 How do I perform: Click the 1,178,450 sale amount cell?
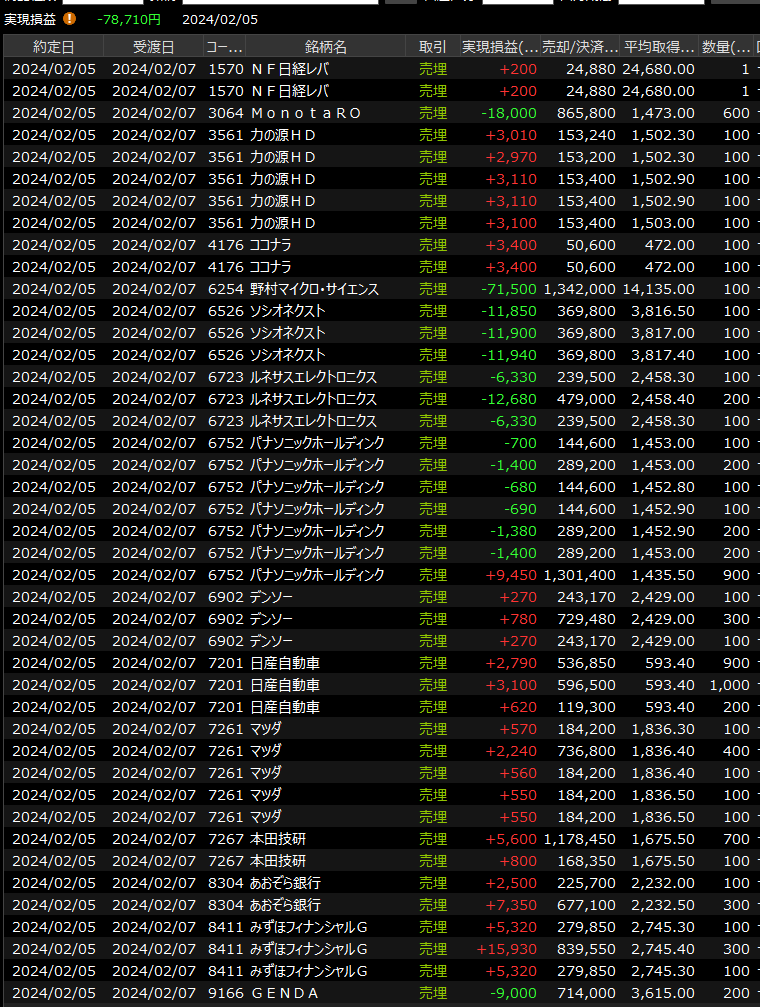pyautogui.click(x=579, y=839)
